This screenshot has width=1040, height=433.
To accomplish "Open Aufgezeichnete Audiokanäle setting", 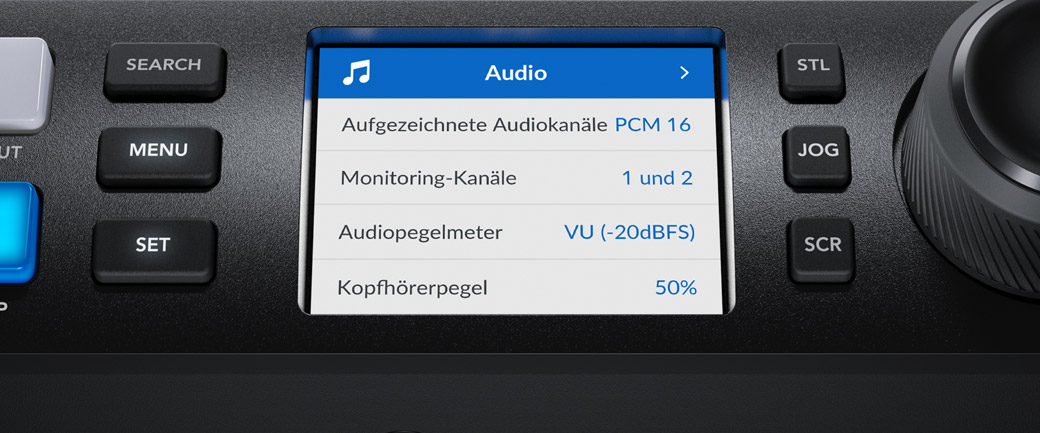I will pyautogui.click(x=515, y=125).
